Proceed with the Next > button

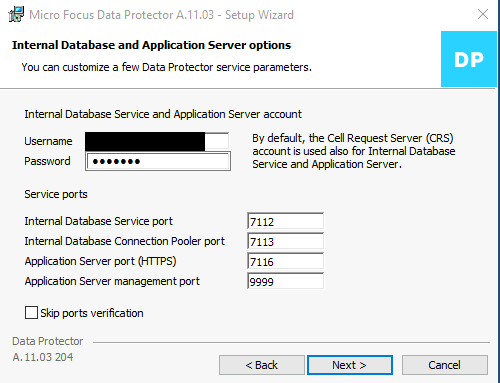[x=350, y=365]
